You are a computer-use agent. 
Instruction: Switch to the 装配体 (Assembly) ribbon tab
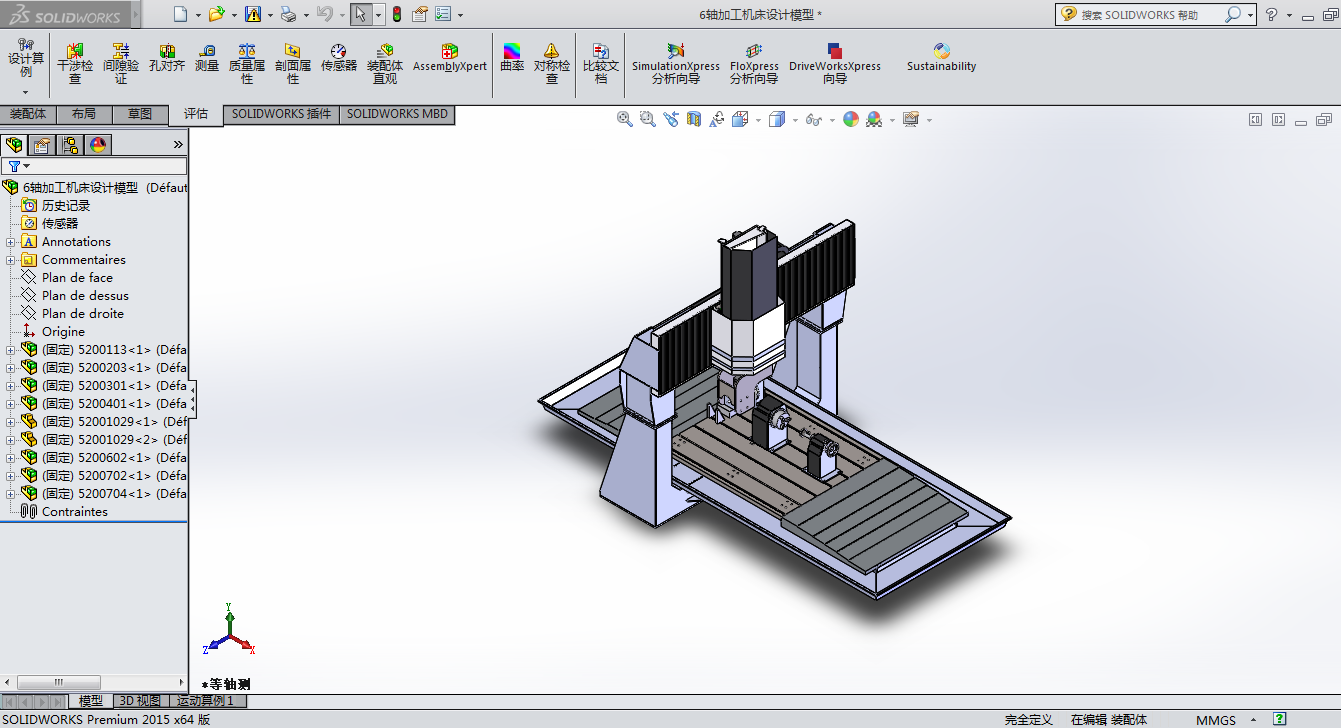pos(28,114)
